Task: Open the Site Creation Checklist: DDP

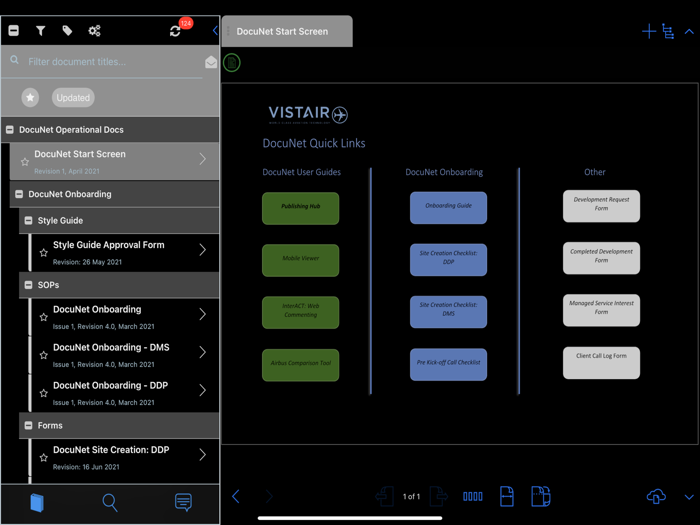Action: click(x=448, y=260)
